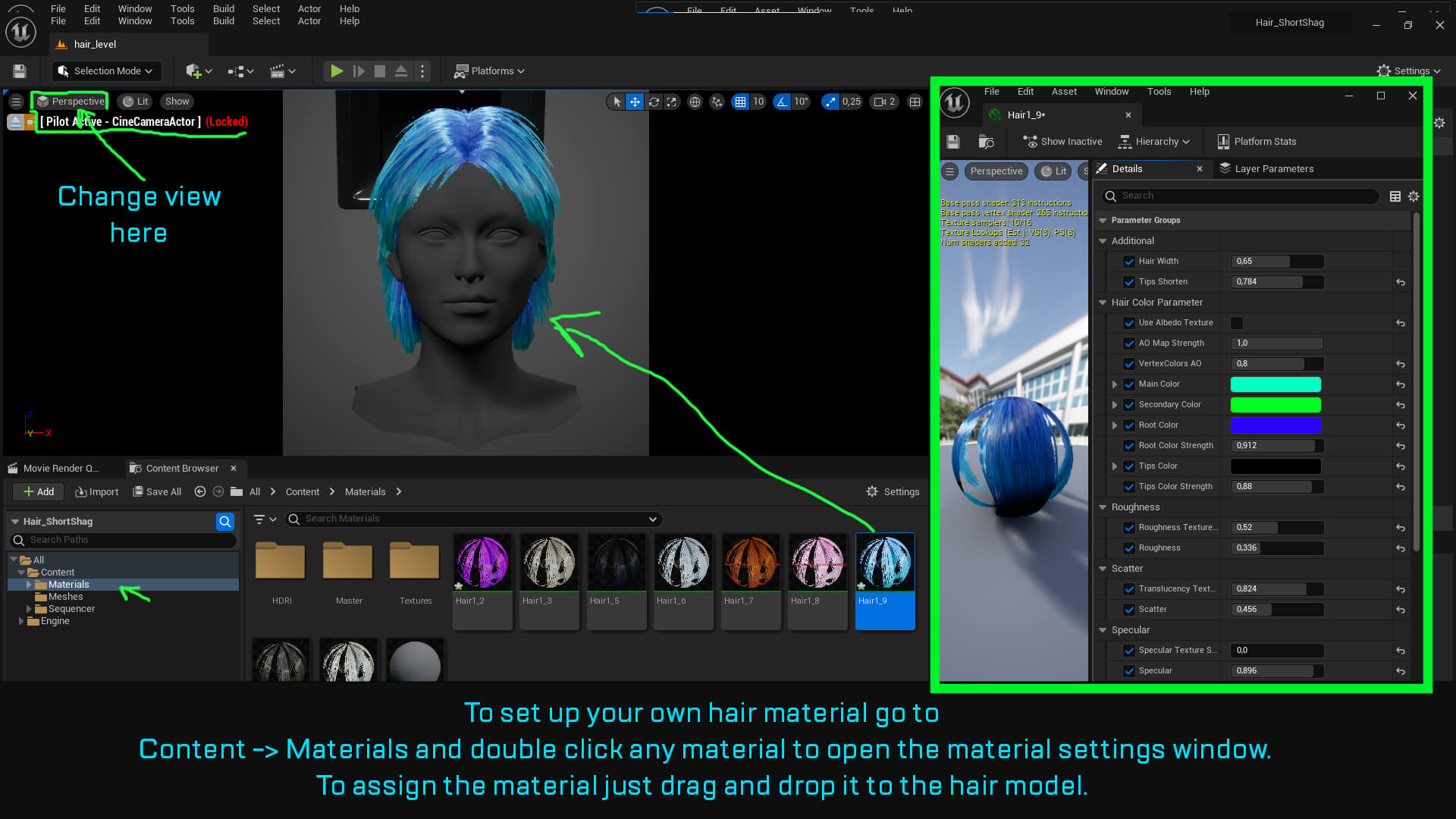This screenshot has width=1456, height=819.
Task: Open the Asset menu in material editor
Action: coord(1064,92)
